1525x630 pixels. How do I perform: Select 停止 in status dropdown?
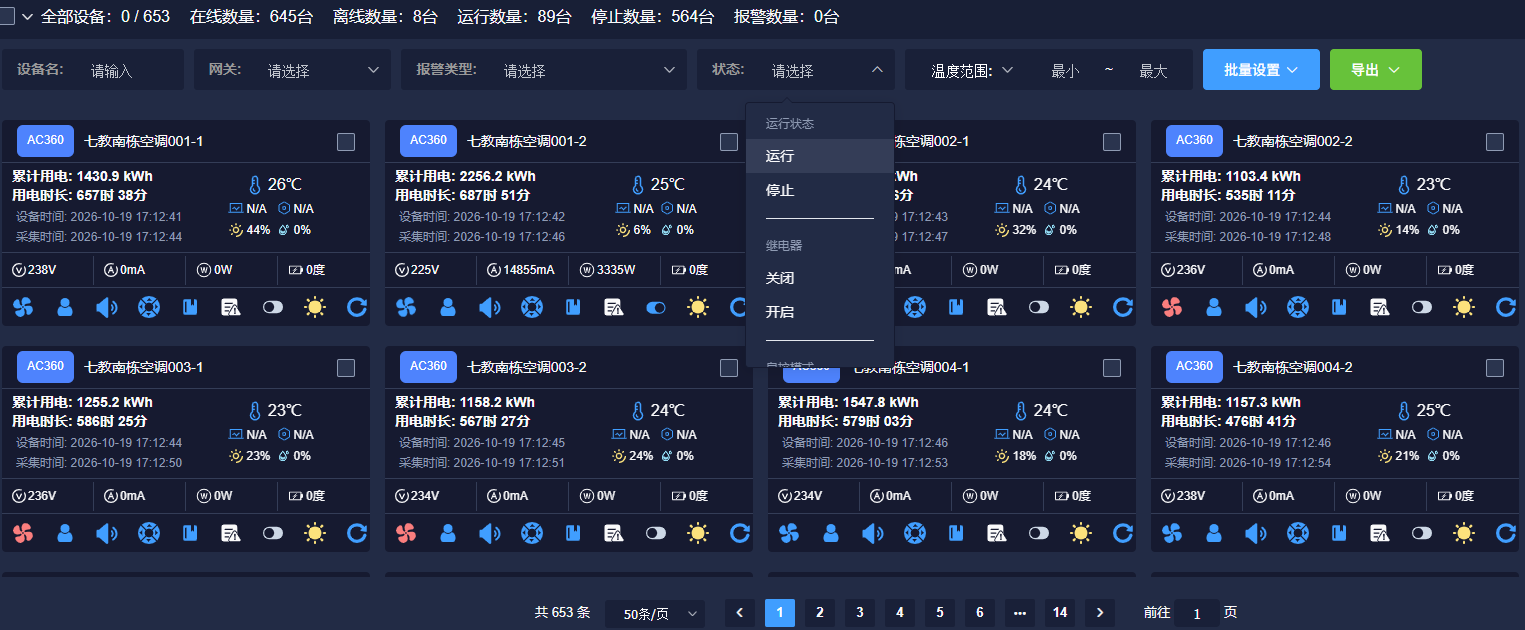coord(820,190)
